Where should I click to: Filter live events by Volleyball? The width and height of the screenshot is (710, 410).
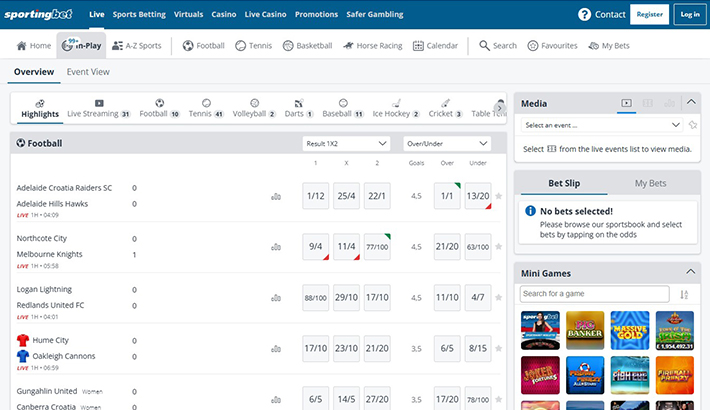coord(254,109)
